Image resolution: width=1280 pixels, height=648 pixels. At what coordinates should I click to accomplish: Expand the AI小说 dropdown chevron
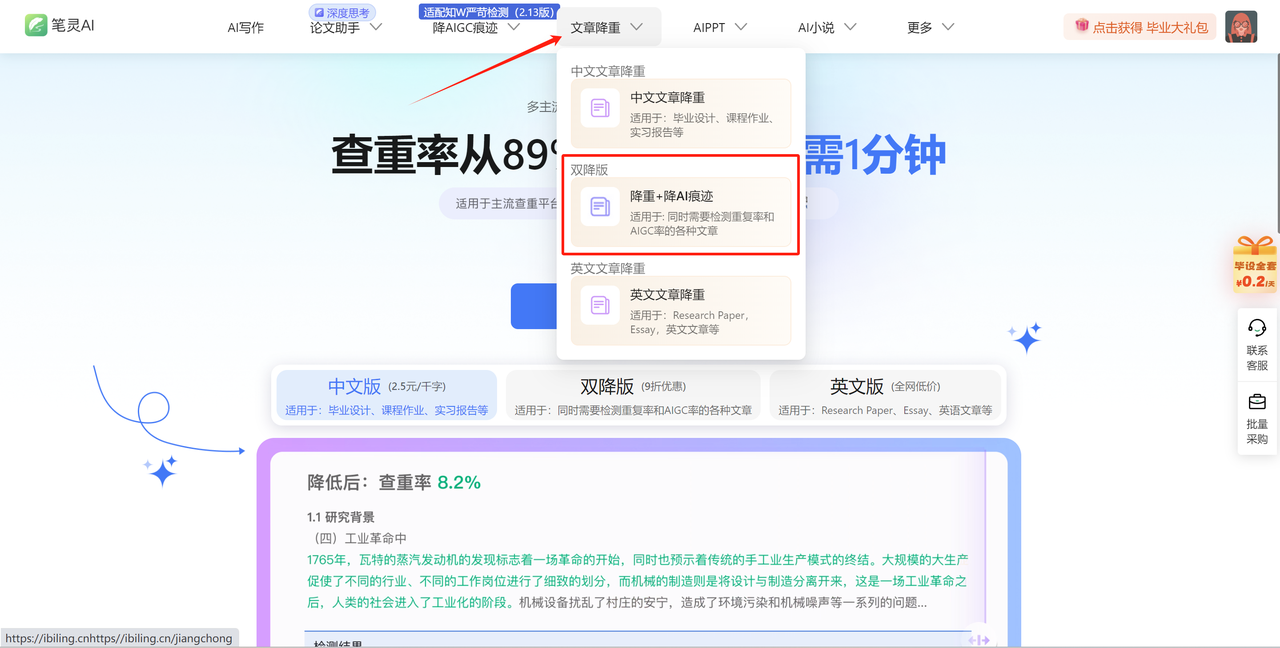click(x=850, y=27)
